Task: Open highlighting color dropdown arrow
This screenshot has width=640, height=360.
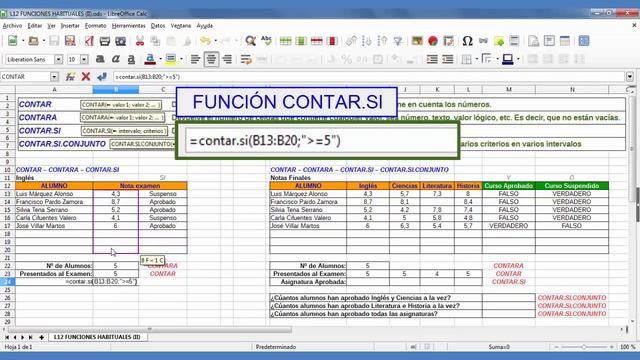Action: click(x=181, y=60)
